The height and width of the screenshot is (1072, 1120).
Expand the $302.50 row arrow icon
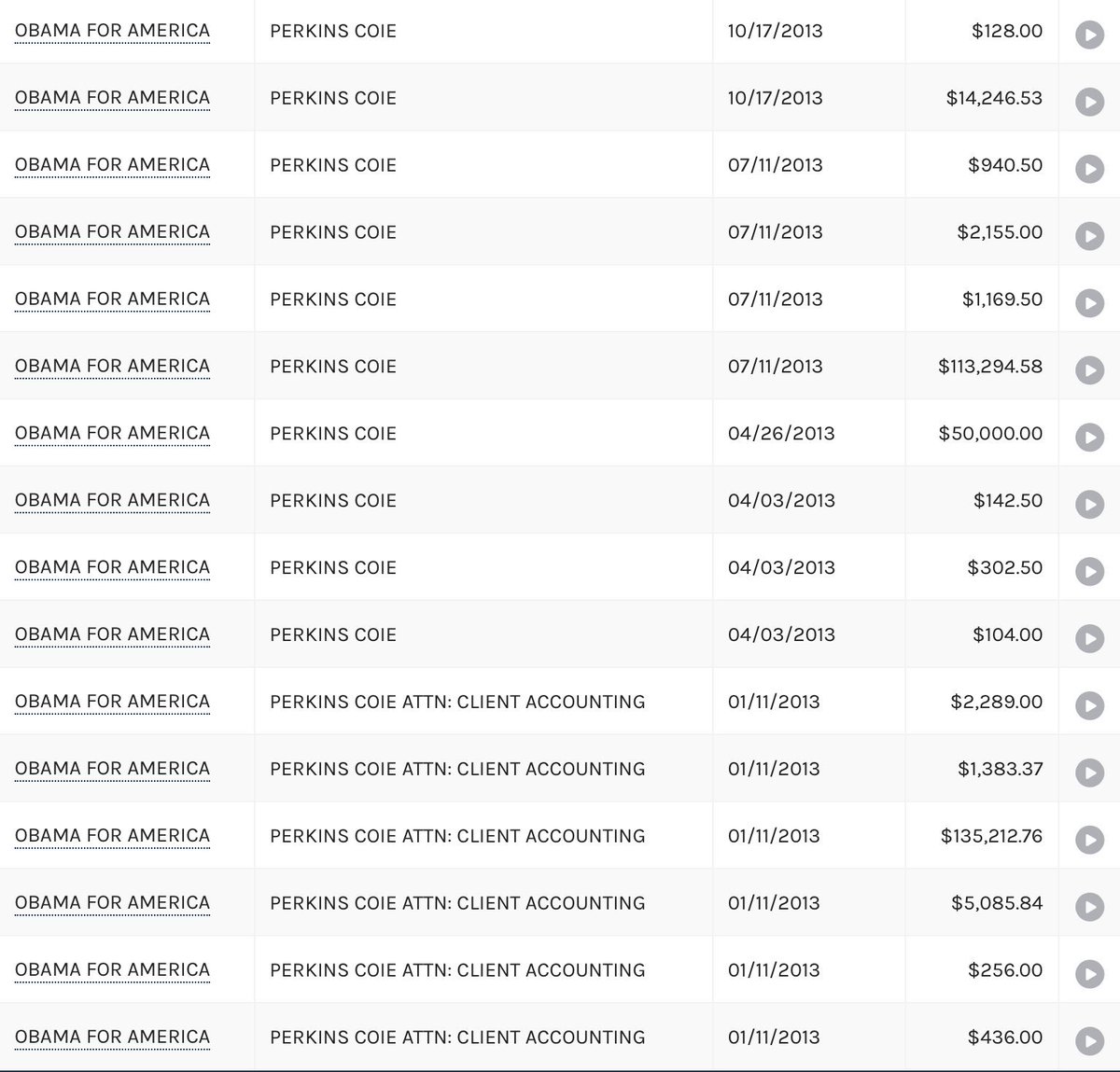(x=1089, y=572)
